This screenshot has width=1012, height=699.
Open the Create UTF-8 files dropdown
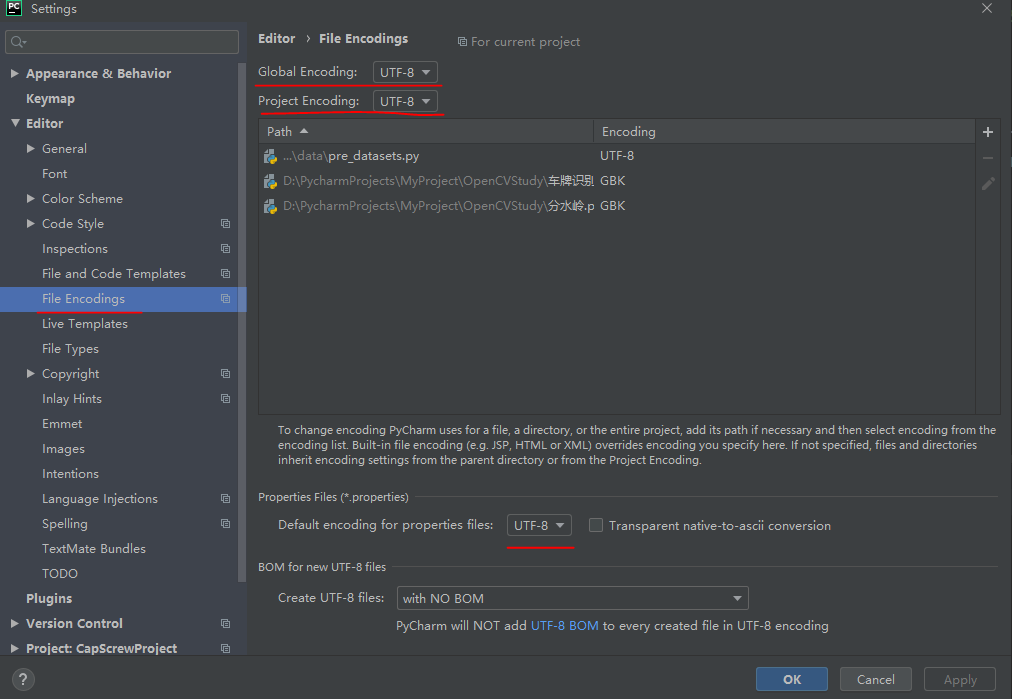point(572,598)
